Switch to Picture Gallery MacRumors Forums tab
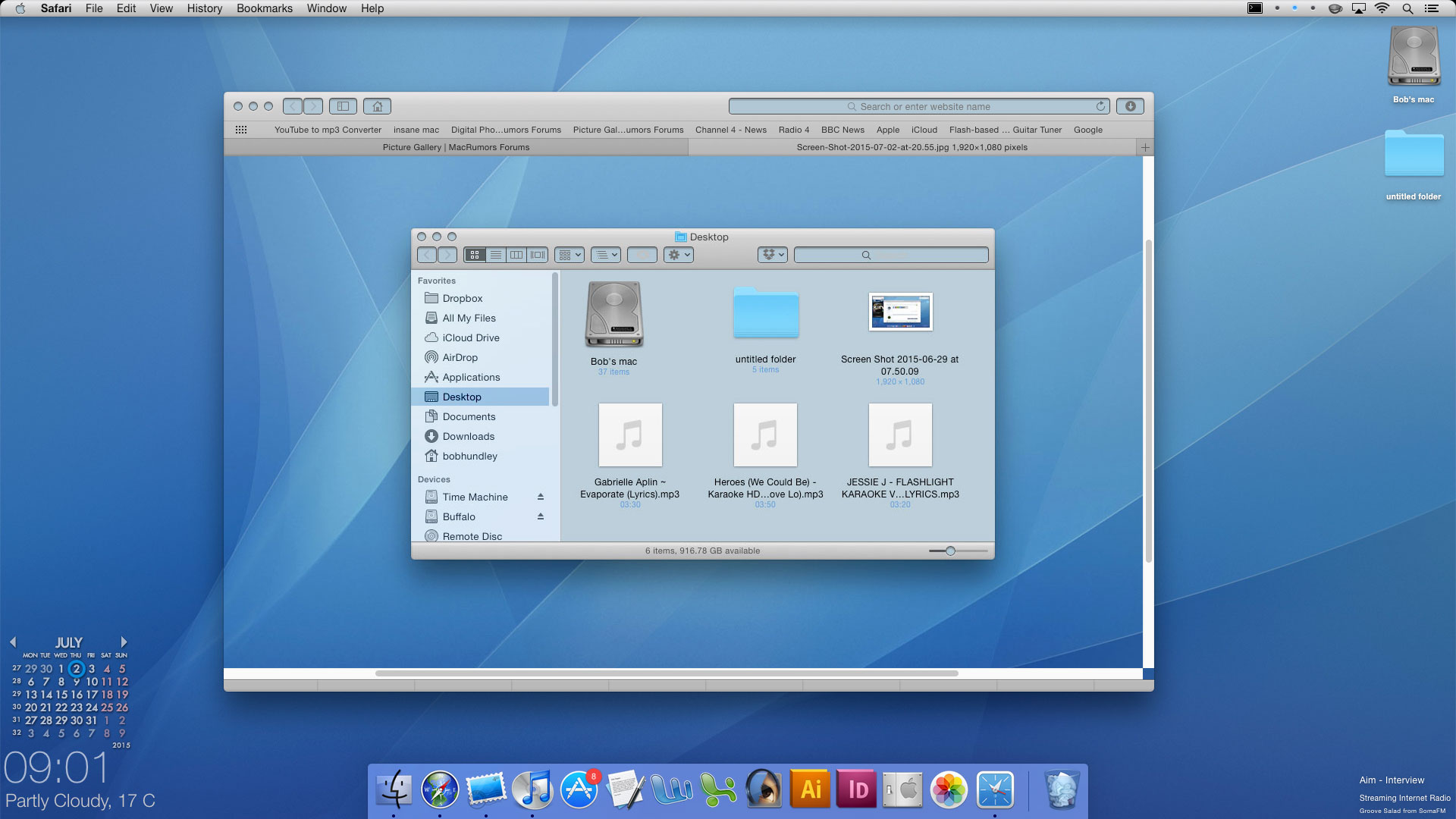Screen dimensions: 1456x819 456,147
